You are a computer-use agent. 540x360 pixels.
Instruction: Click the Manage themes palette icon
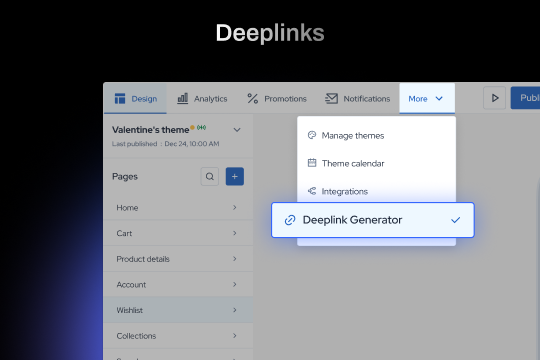coord(312,135)
